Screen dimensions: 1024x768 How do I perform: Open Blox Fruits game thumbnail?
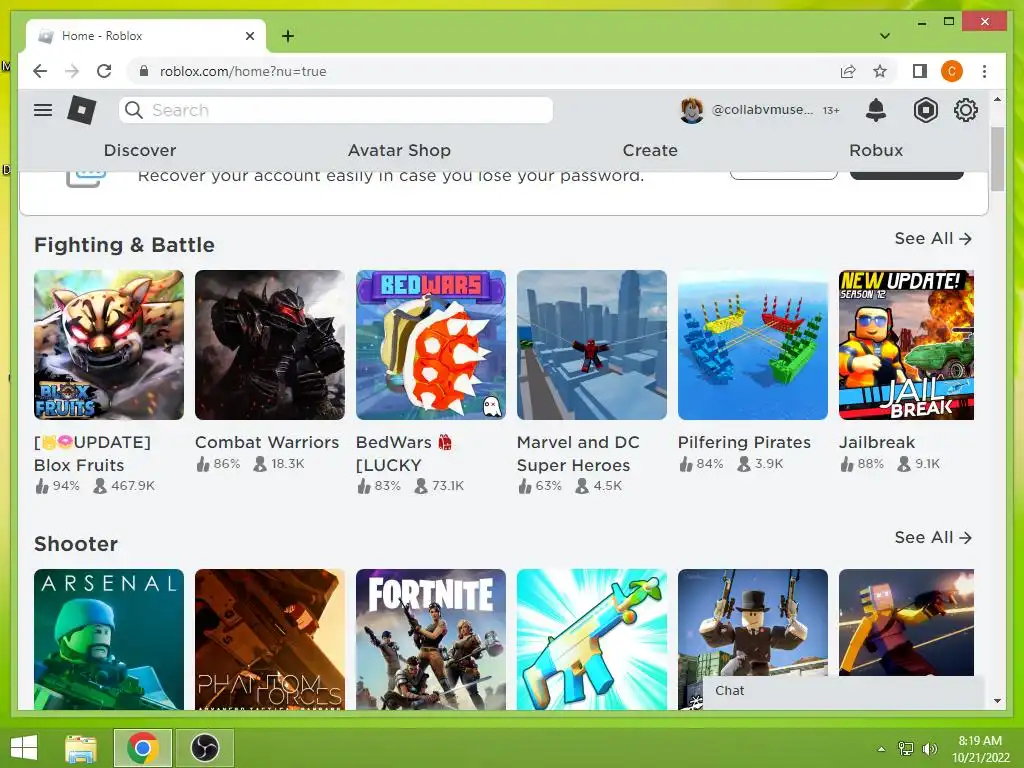click(109, 345)
